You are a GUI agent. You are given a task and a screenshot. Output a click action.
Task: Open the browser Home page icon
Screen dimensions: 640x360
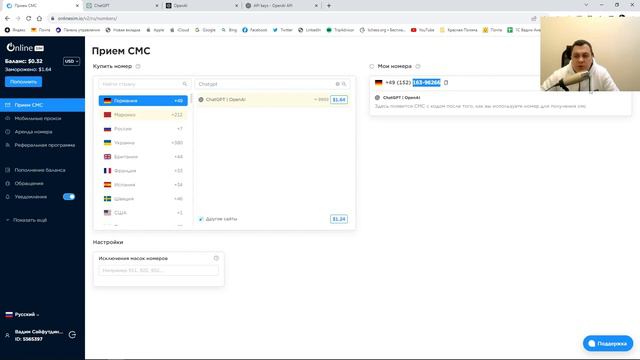click(x=39, y=18)
